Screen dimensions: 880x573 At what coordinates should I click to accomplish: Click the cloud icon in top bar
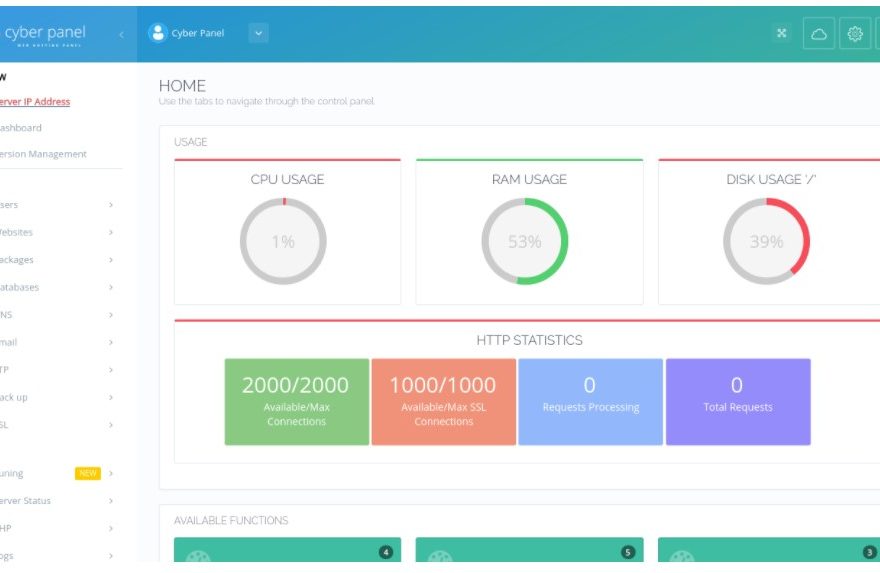(819, 33)
